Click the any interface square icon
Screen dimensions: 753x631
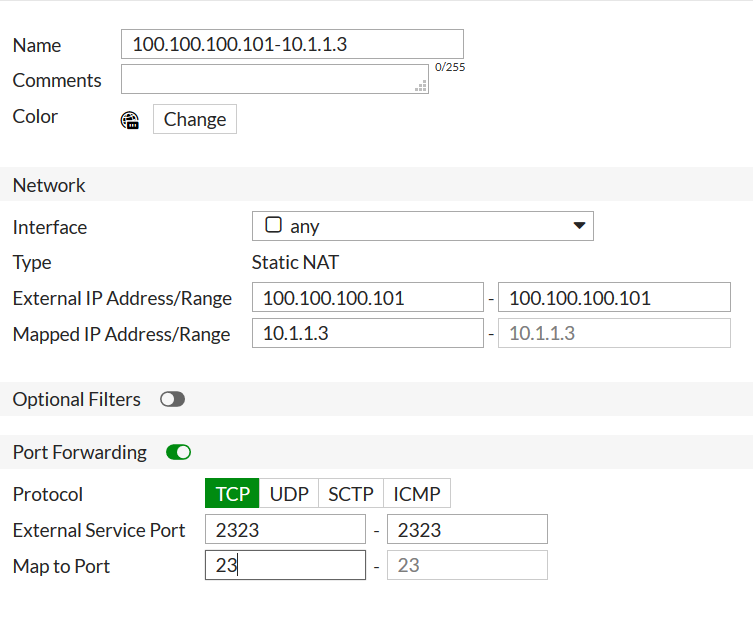click(273, 224)
